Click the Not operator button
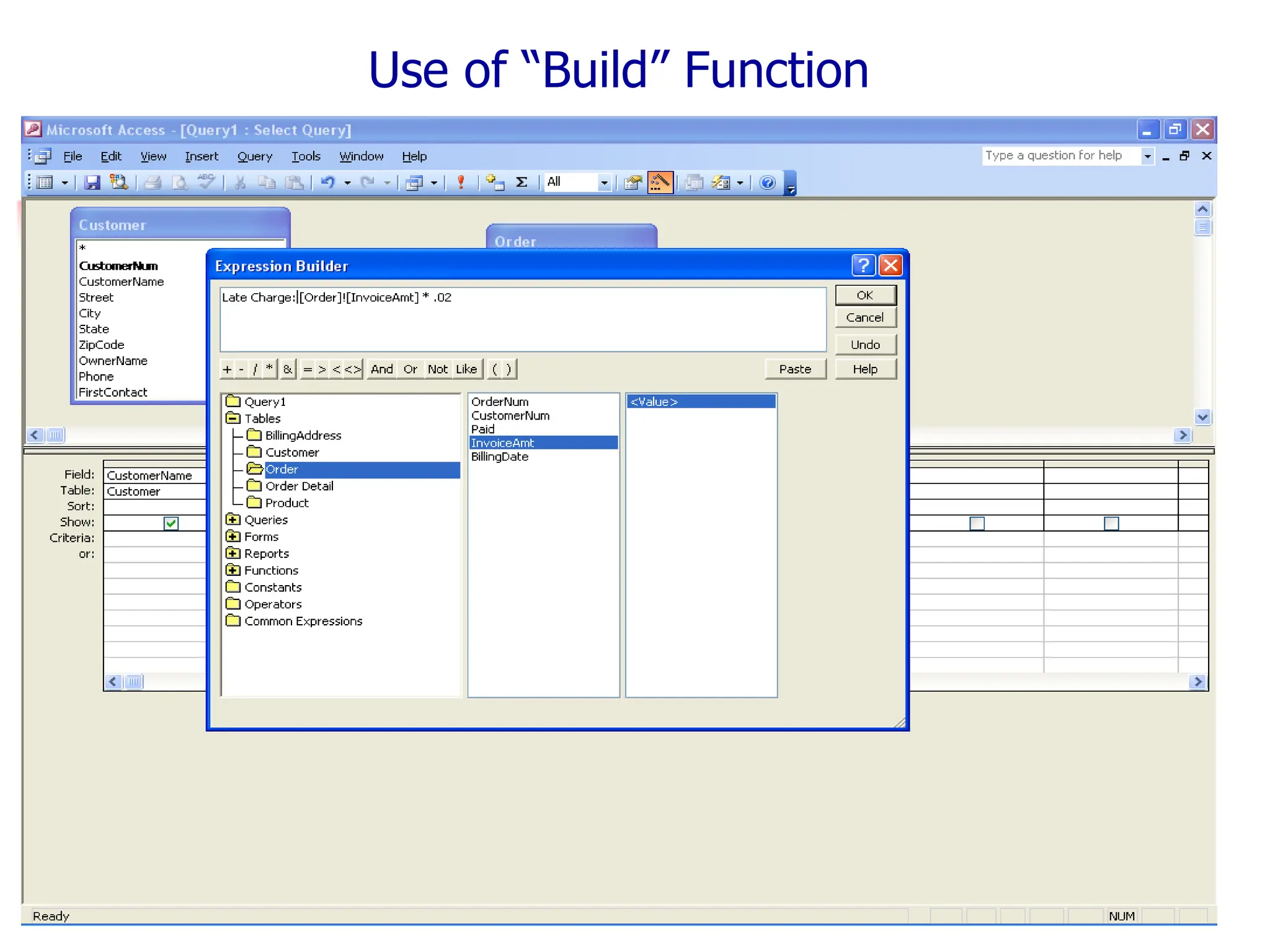 click(x=438, y=369)
